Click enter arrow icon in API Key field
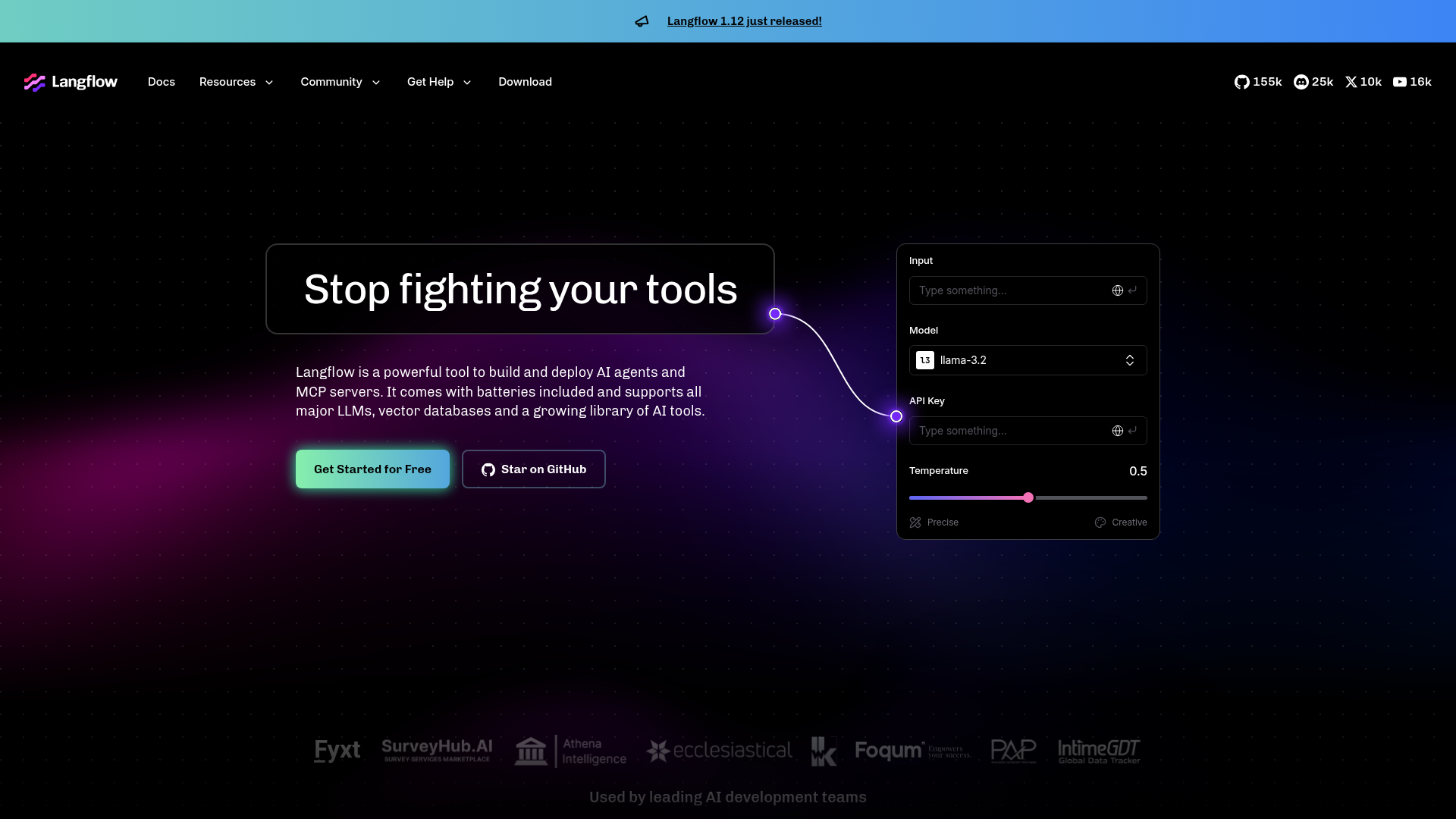Viewport: 1456px width, 819px height. click(1132, 431)
